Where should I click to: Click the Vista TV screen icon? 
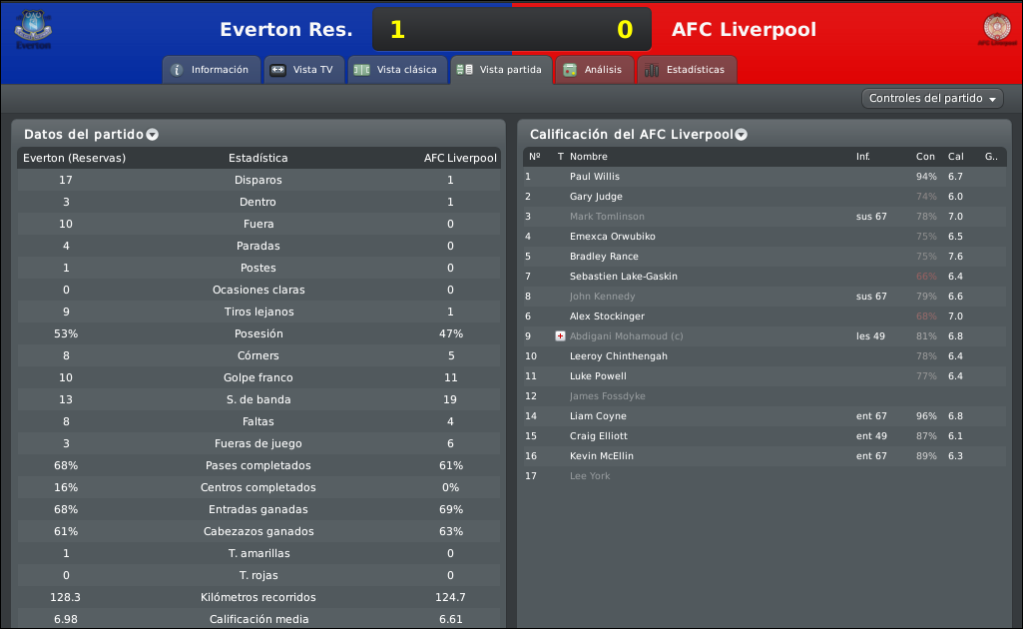point(278,70)
